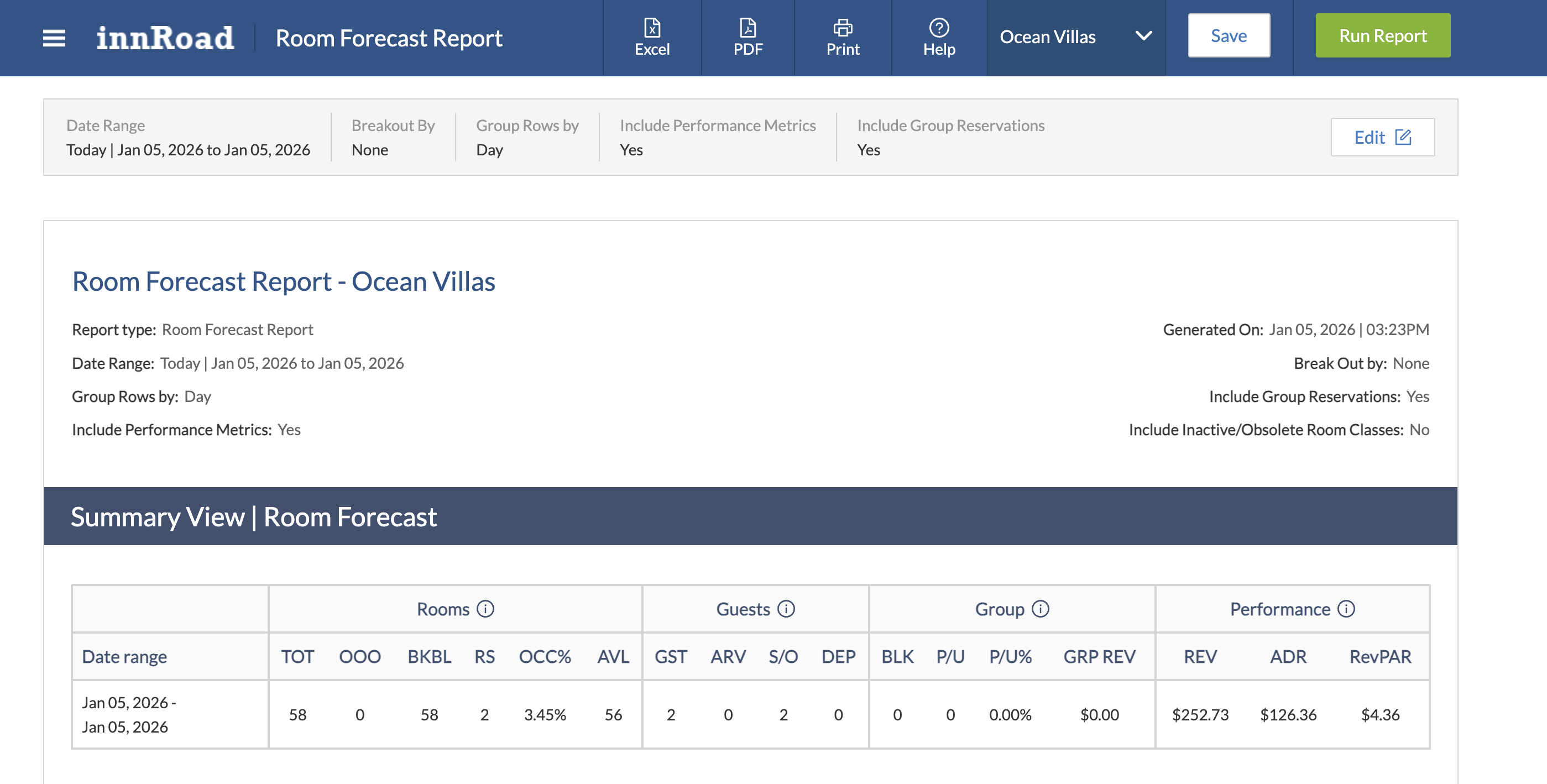Click the OCC% column header
The image size is (1547, 784).
(x=544, y=656)
